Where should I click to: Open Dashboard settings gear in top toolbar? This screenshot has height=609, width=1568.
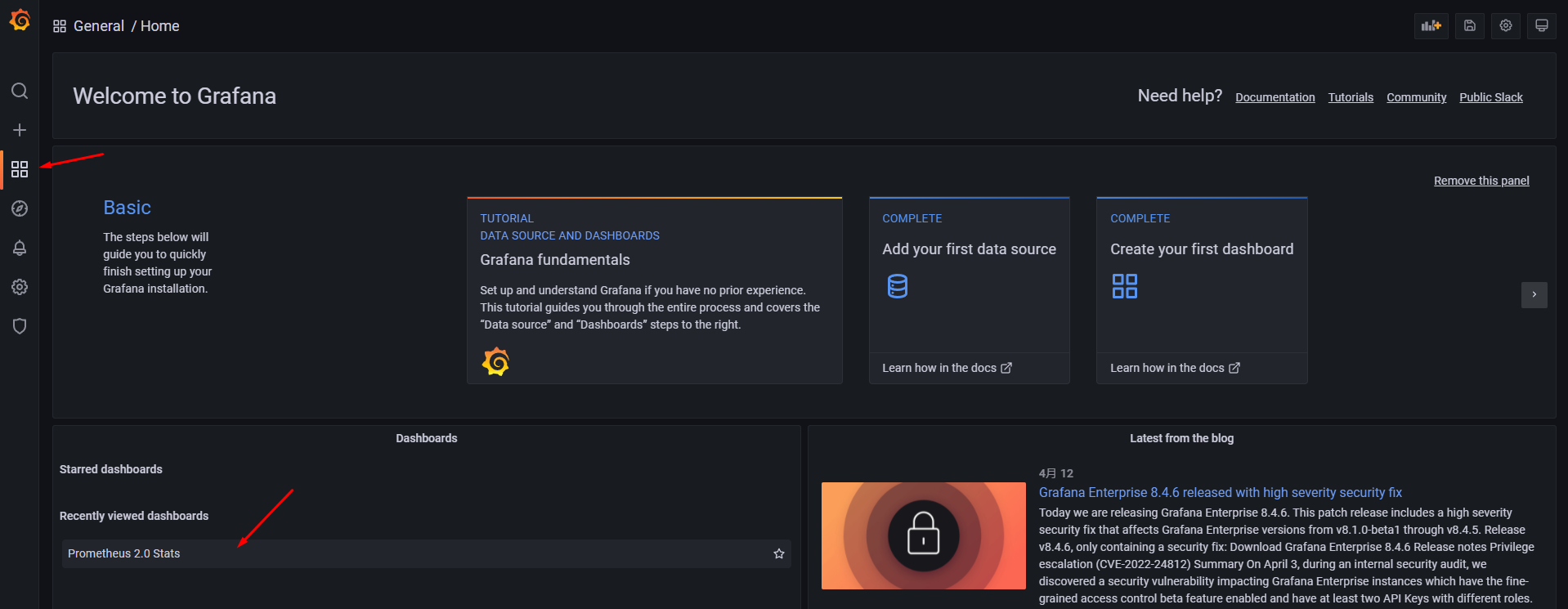pyautogui.click(x=1506, y=25)
